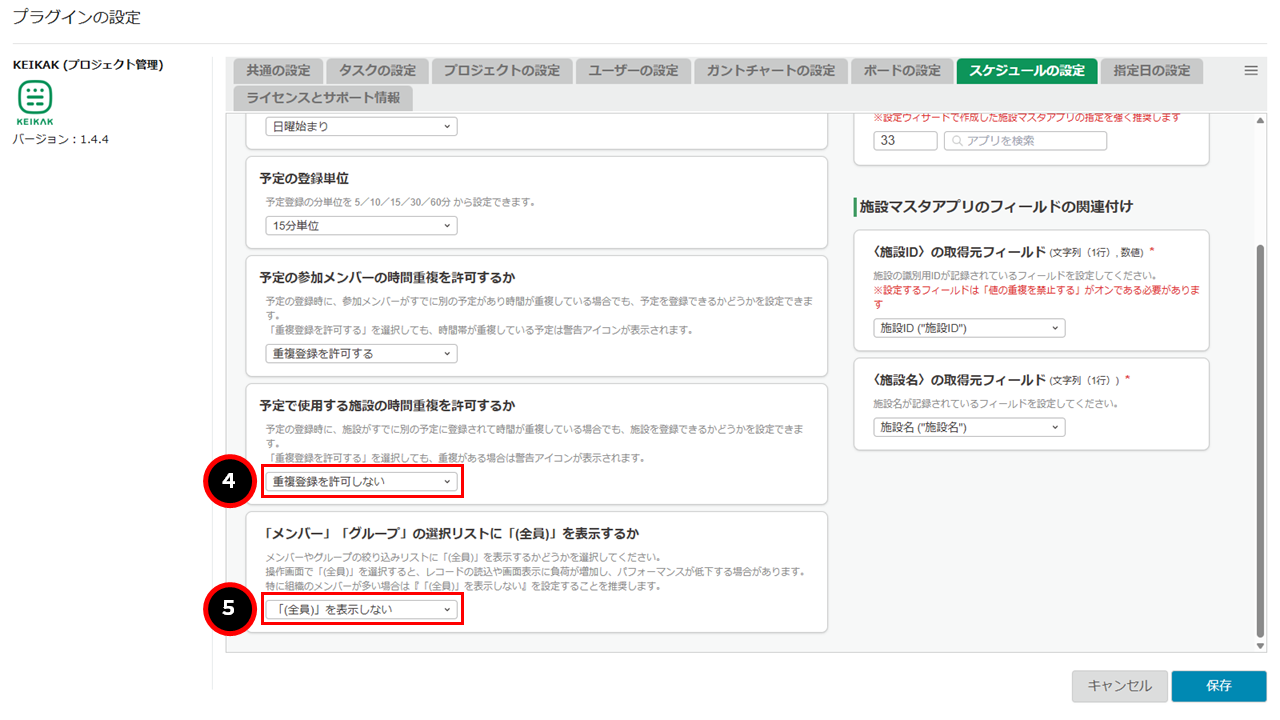This screenshot has width=1280, height=720.
Task: Select the 施設ID source field dropdown
Action: (x=969, y=328)
